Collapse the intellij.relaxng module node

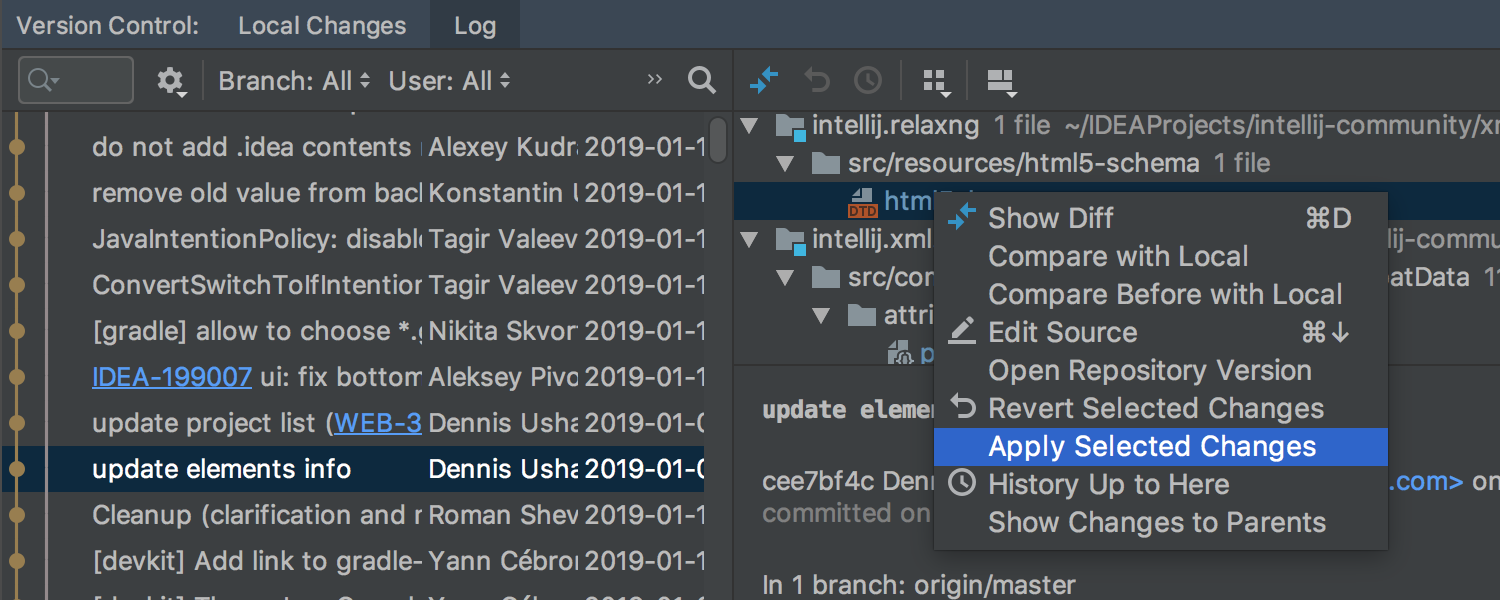(x=748, y=126)
